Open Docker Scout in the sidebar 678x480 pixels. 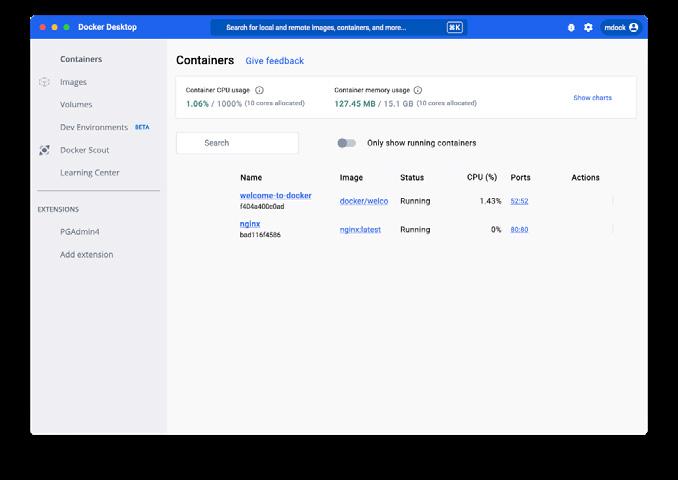pyautogui.click(x=84, y=150)
